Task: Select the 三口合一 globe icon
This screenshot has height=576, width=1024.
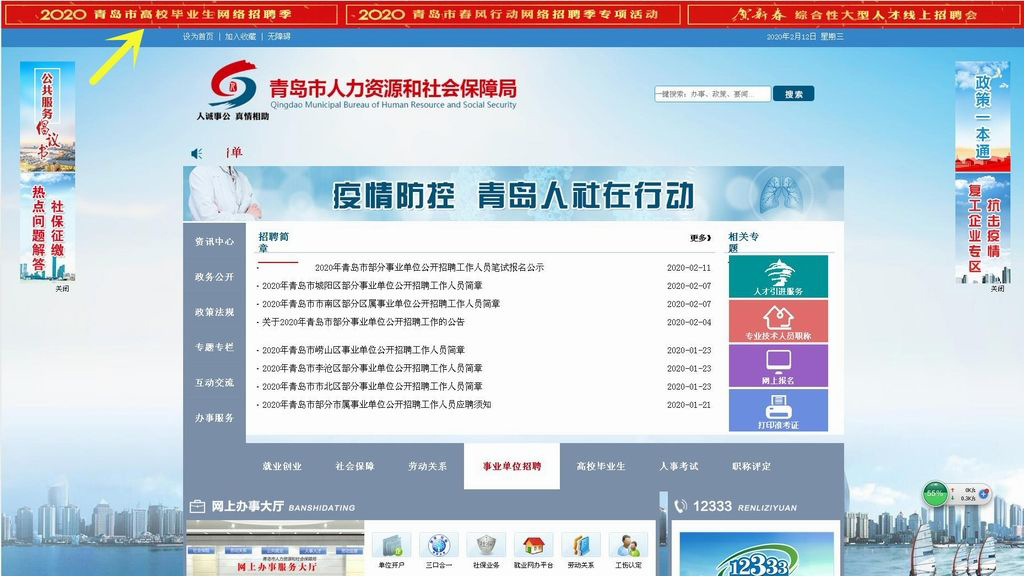Action: pos(437,545)
